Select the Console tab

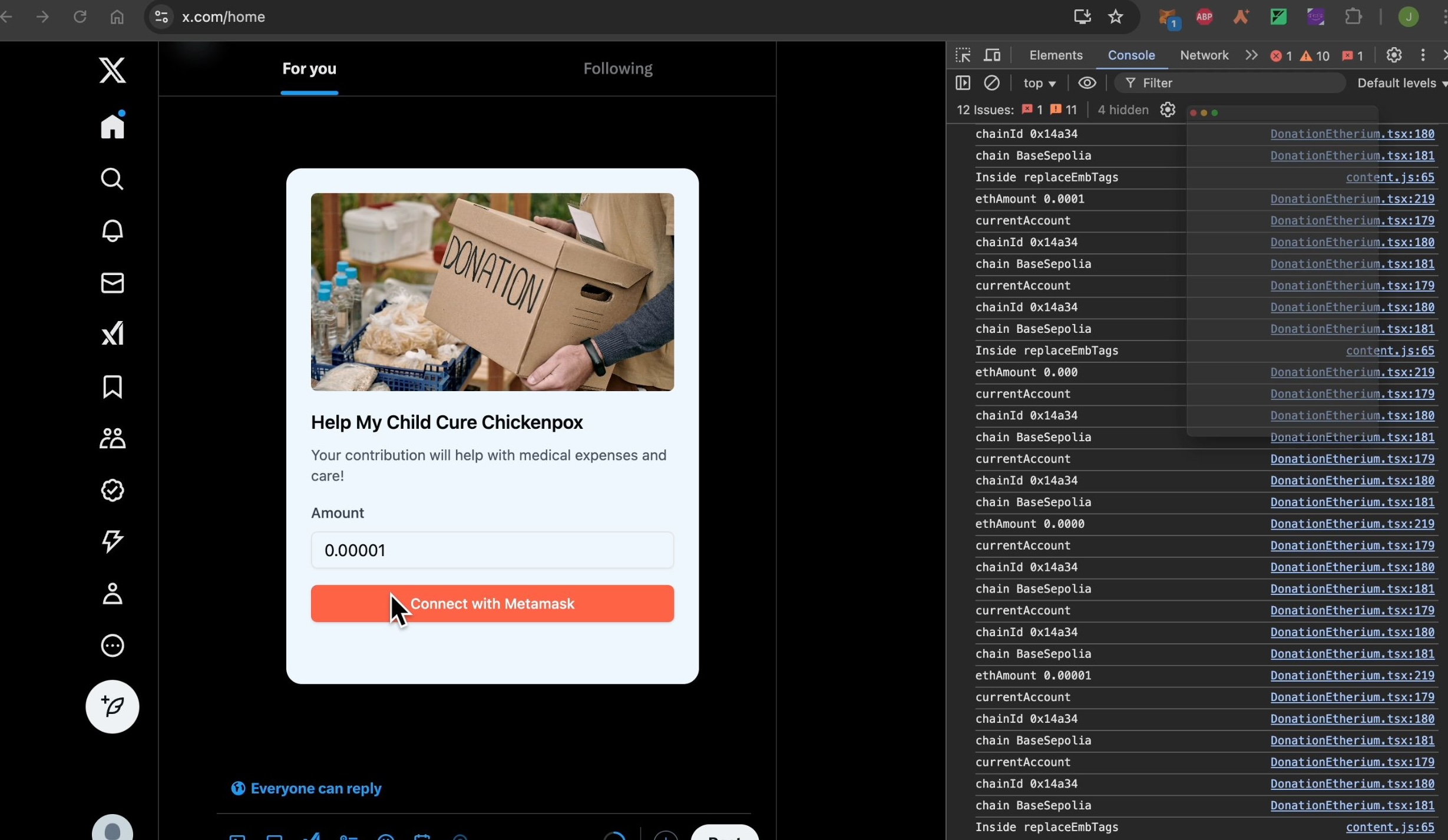click(x=1131, y=55)
